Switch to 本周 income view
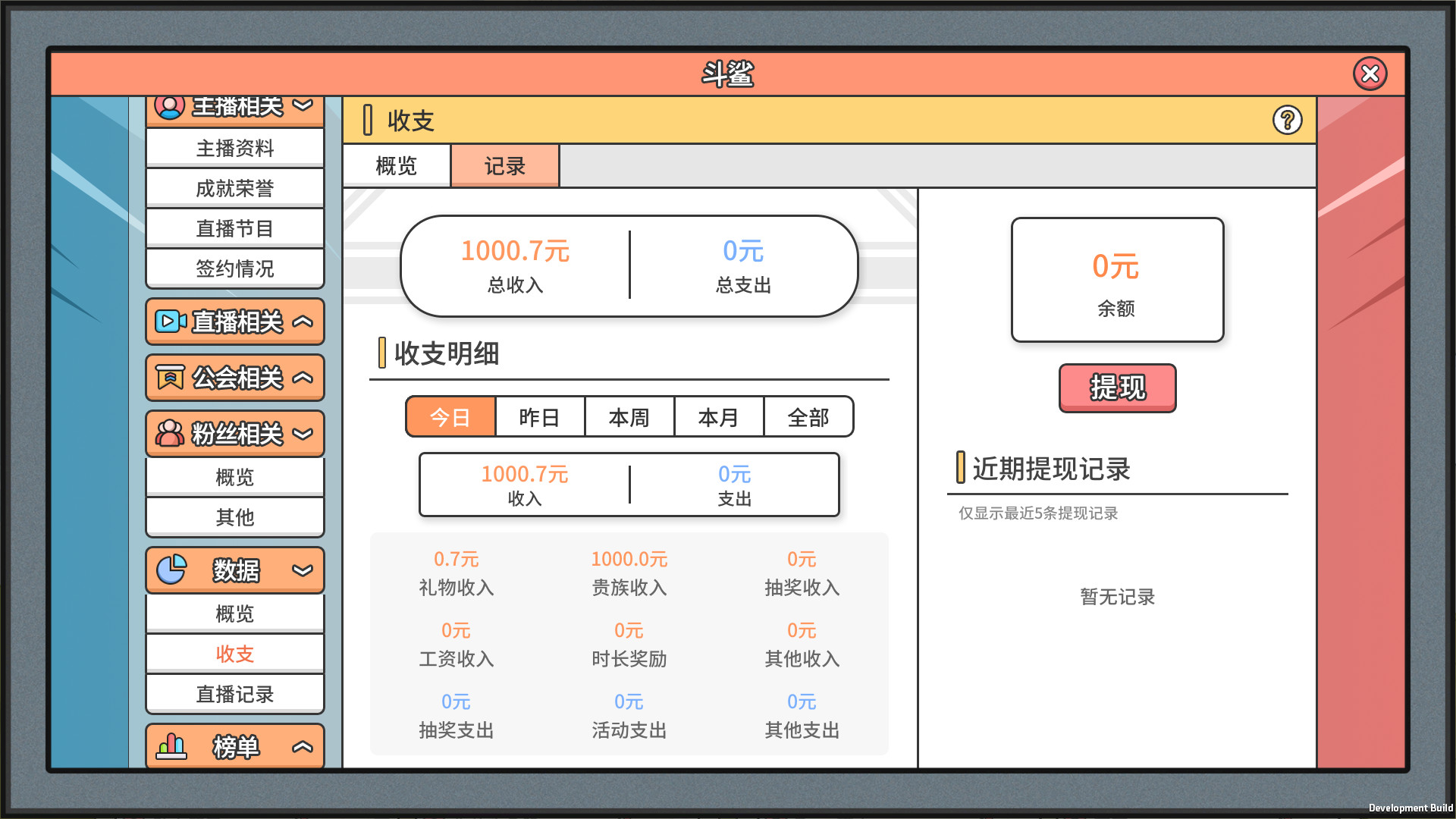Screen dimensions: 1456x819 (629, 416)
